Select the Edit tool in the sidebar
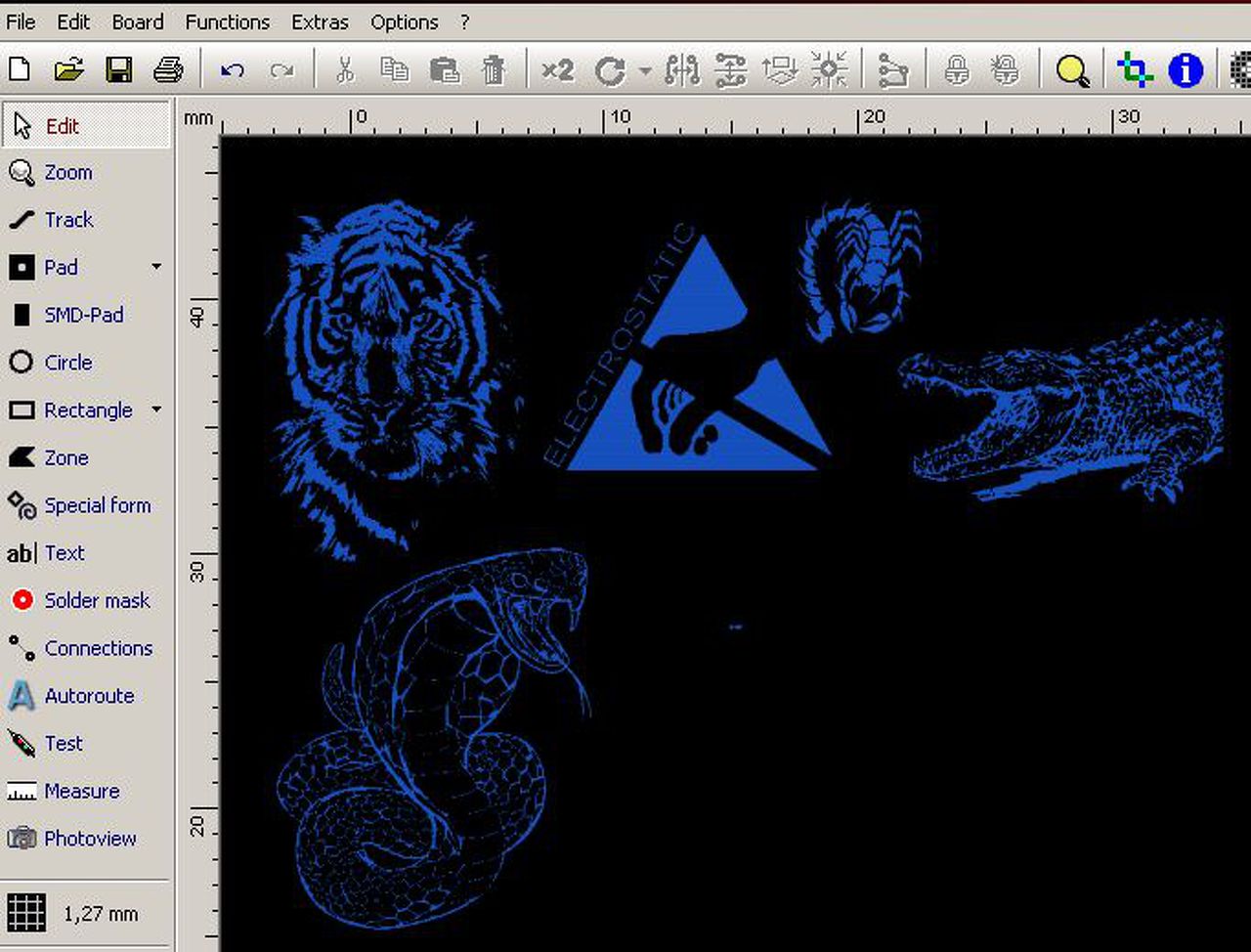The image size is (1251, 952). (x=86, y=125)
